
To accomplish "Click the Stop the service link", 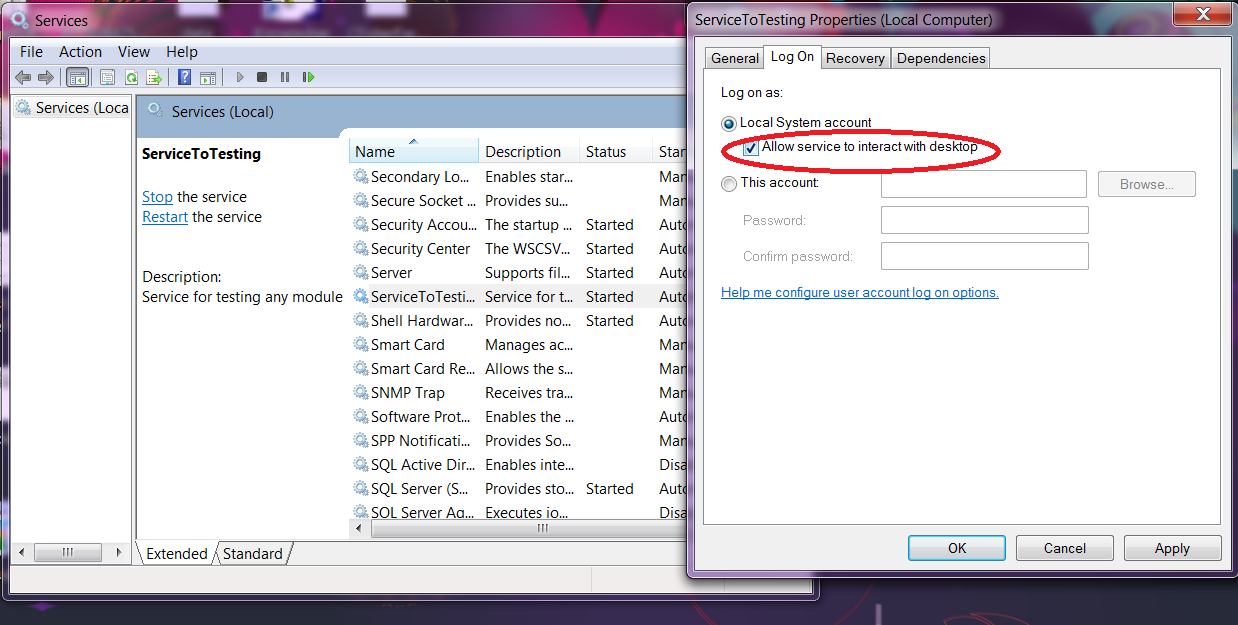I will click(157, 196).
